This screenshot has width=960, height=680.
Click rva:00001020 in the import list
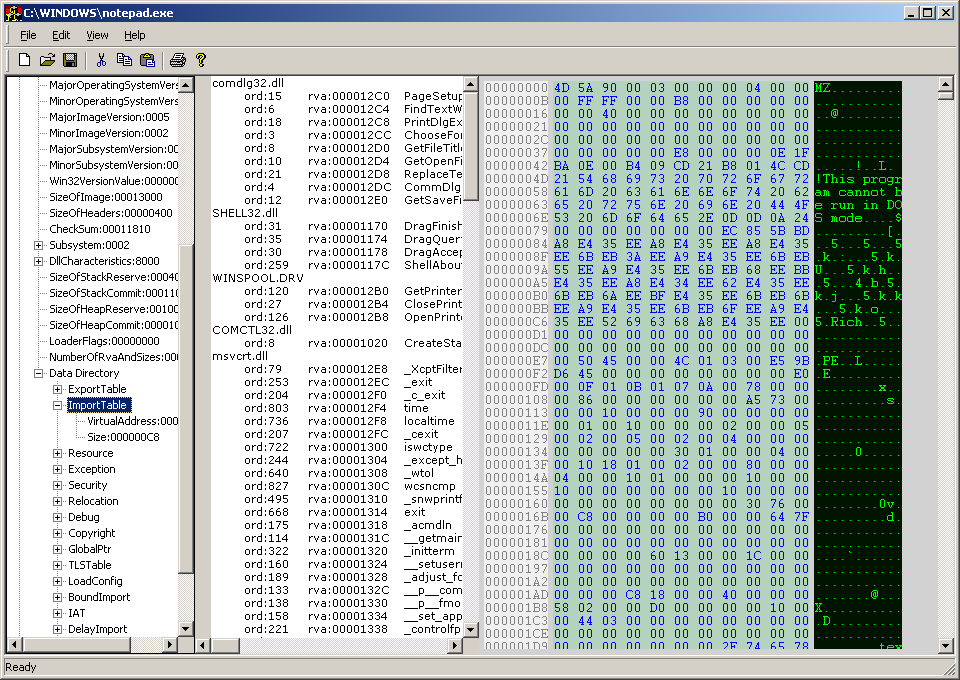(348, 343)
